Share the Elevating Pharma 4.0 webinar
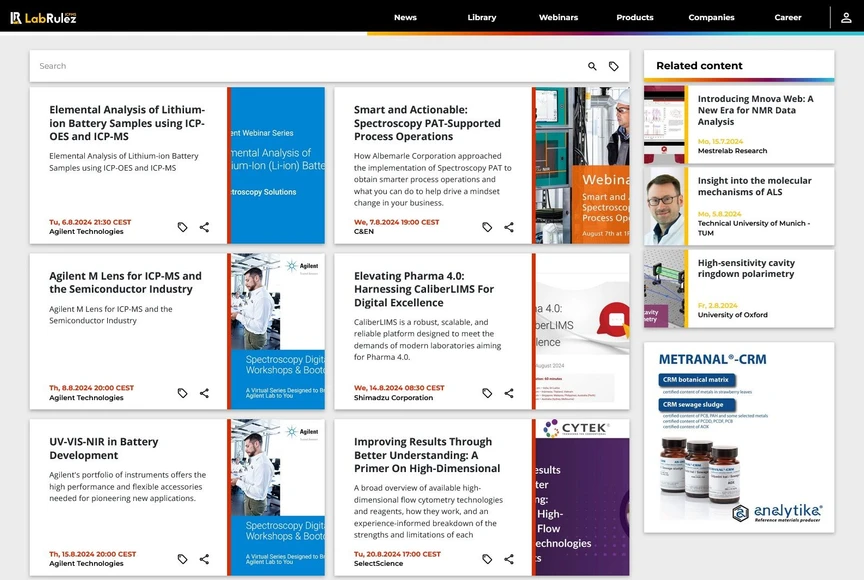Screen dimensions: 864x580 509,393
